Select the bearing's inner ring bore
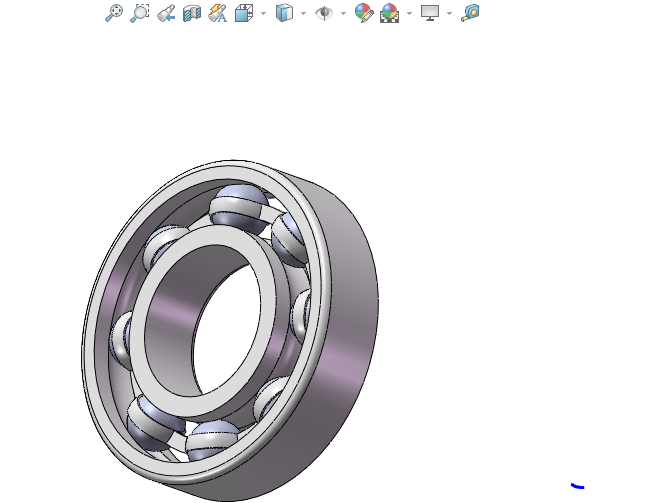The height and width of the screenshot is (503, 649). (x=178, y=306)
